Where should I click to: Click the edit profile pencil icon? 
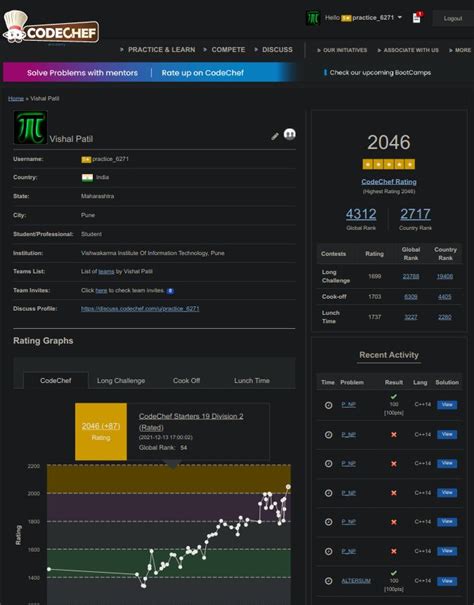pyautogui.click(x=275, y=136)
